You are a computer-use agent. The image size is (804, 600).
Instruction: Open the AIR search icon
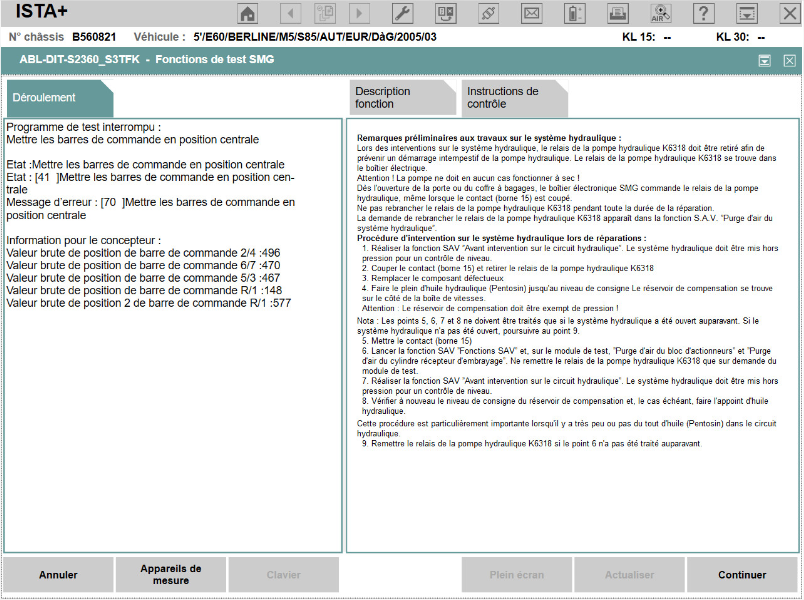click(x=660, y=13)
